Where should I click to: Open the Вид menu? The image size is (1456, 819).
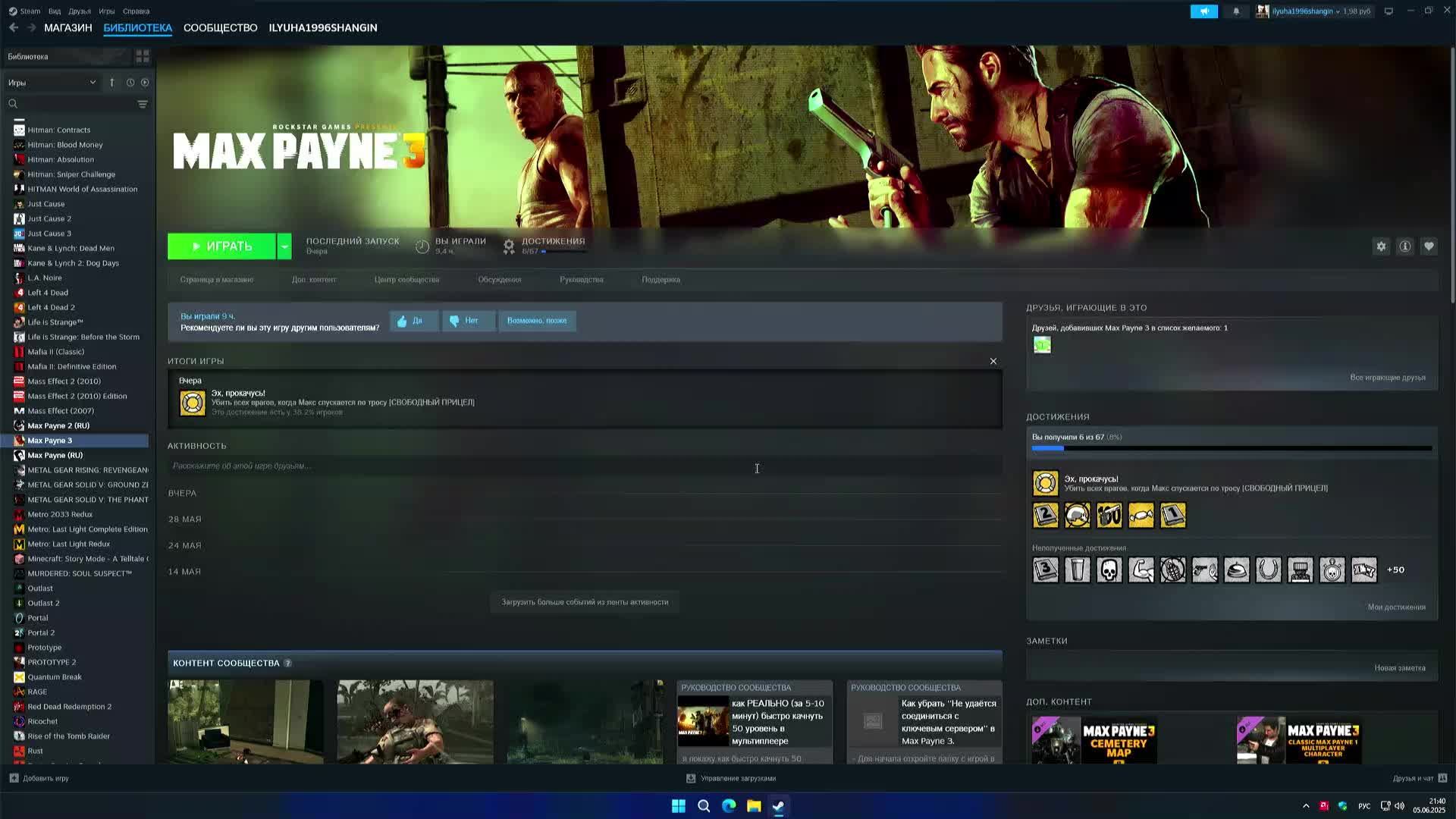click(55, 11)
